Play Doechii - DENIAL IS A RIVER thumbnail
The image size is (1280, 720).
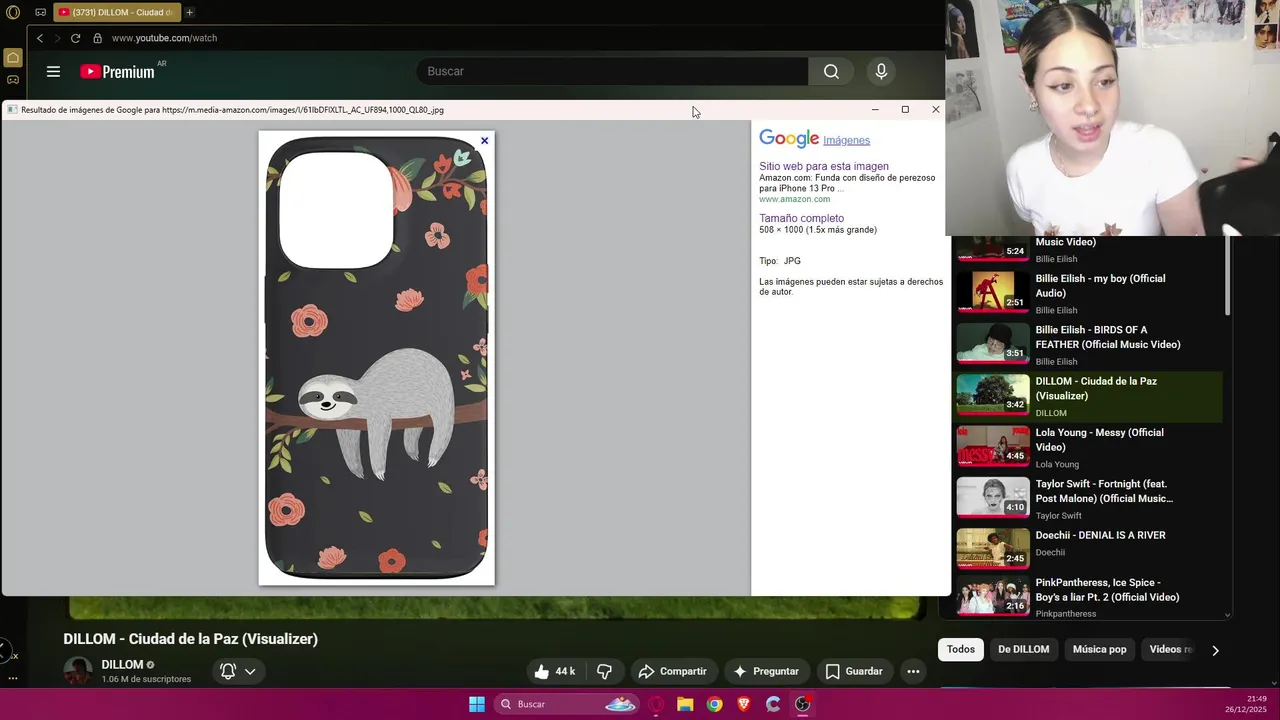click(993, 548)
